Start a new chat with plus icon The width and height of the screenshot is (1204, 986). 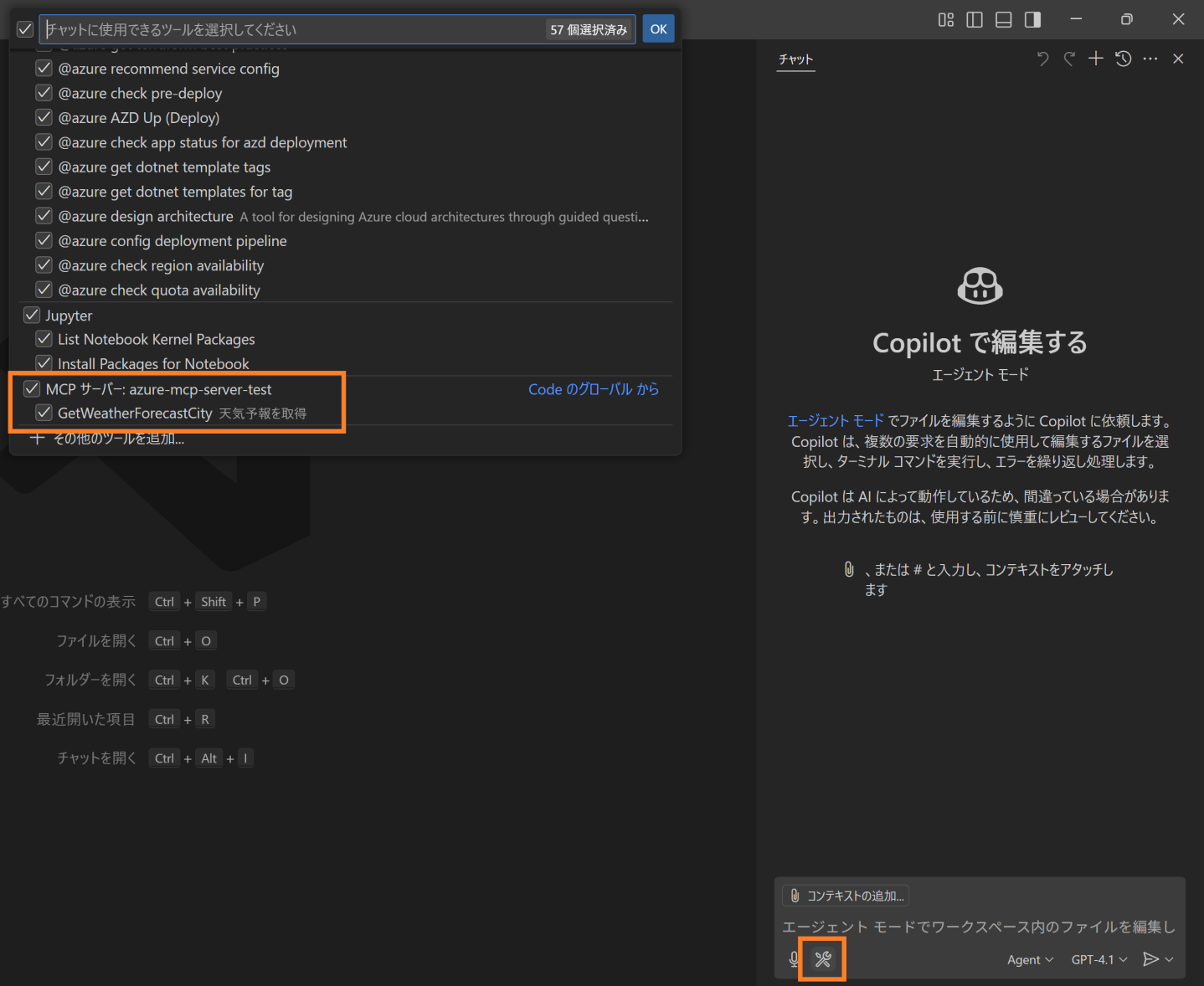click(x=1096, y=59)
